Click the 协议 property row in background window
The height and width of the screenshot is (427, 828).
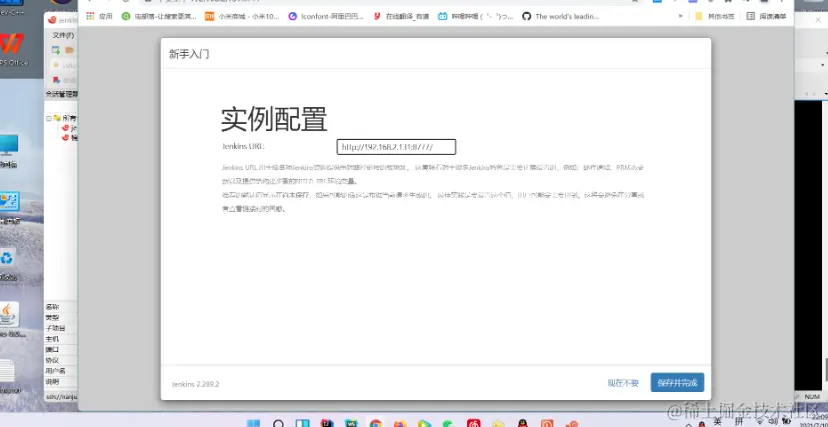pos(61,360)
